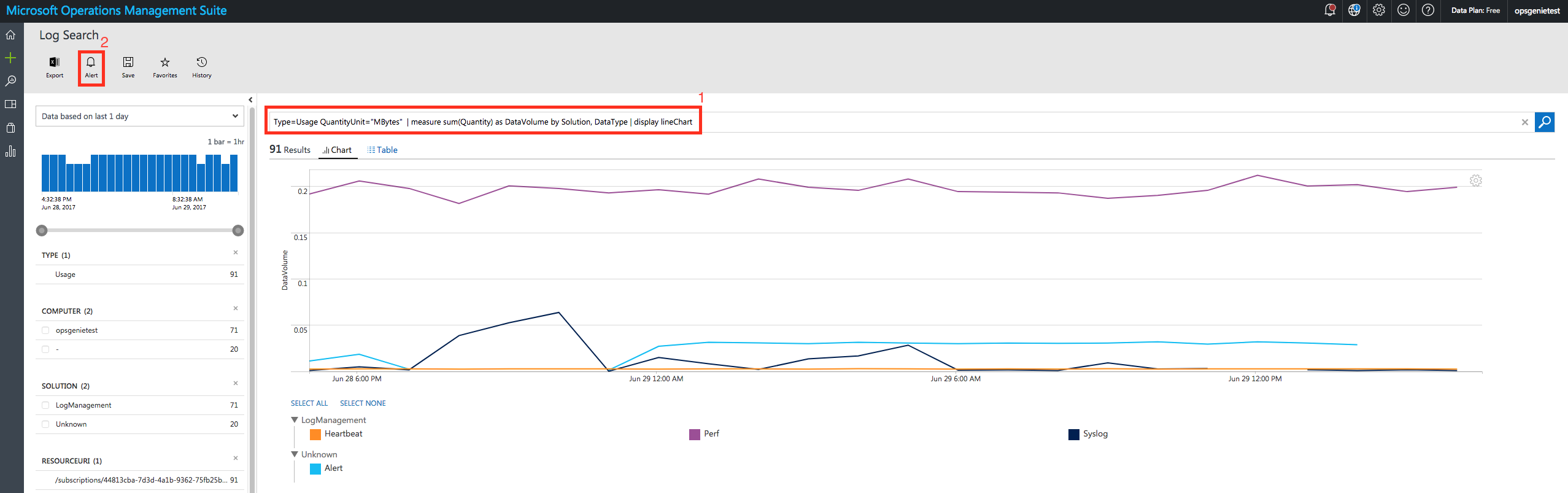The height and width of the screenshot is (493, 1568).
Task: Toggle Alert series in legend
Action: [326, 468]
